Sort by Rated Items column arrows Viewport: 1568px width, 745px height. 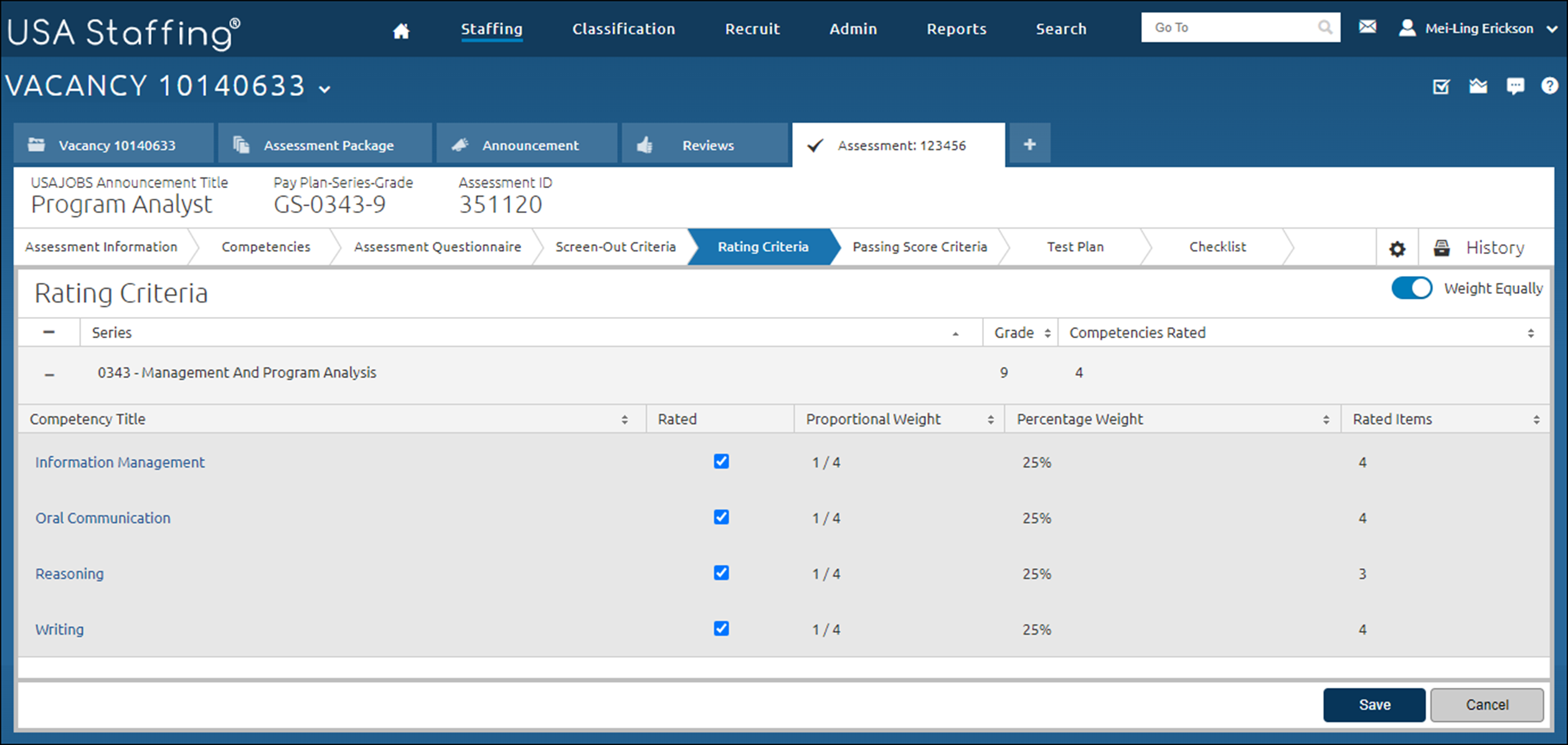click(1536, 420)
